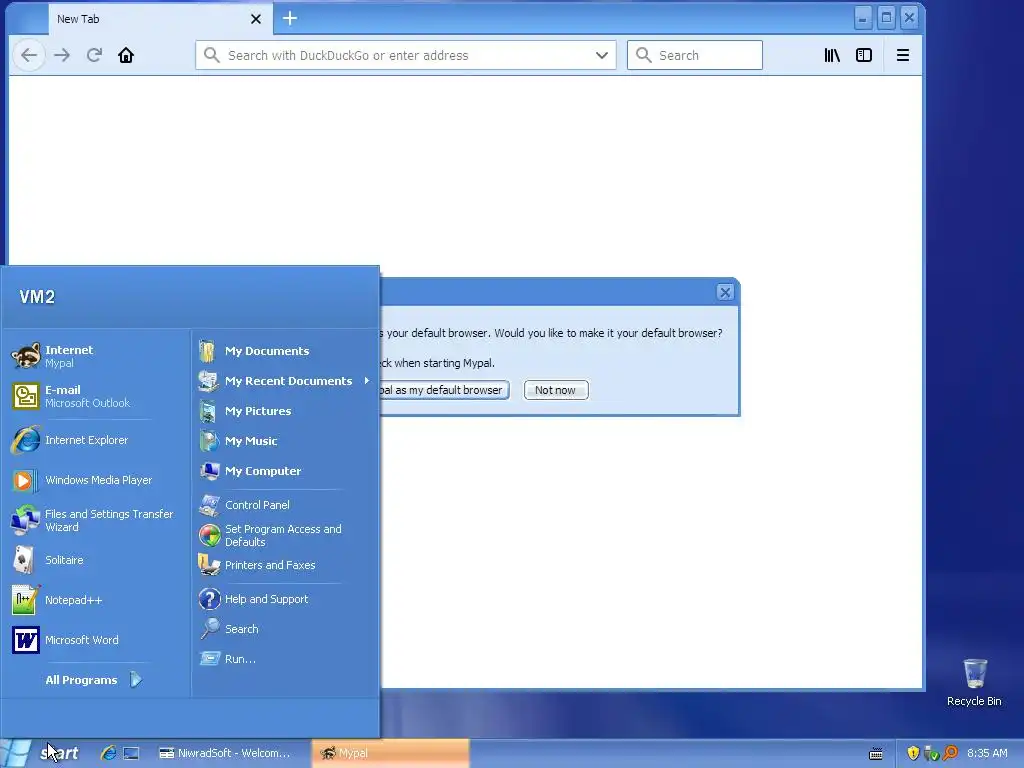Focus the browser Search box
This screenshot has width=1024, height=768.
[695, 56]
